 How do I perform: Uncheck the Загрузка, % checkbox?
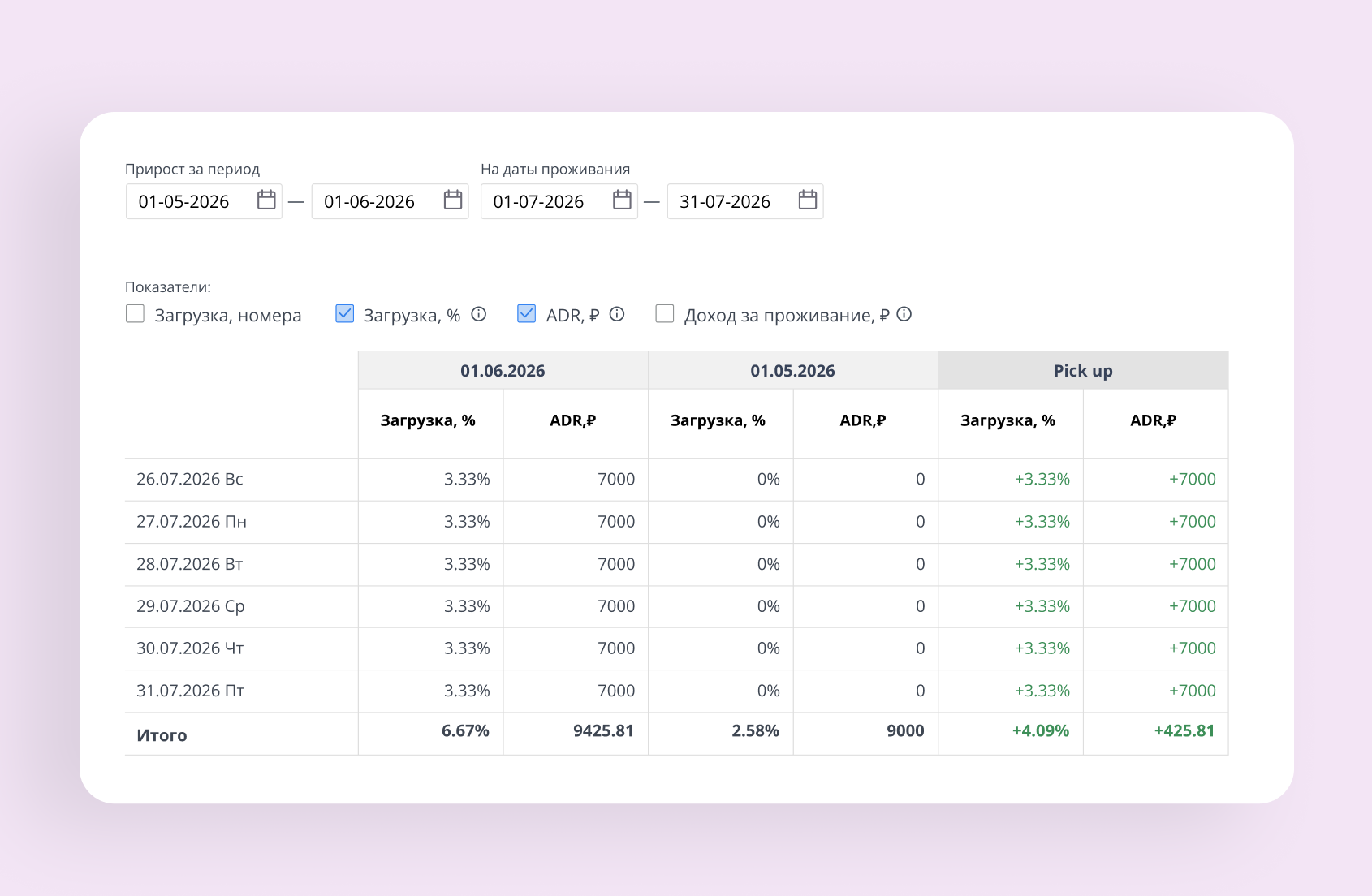(344, 314)
